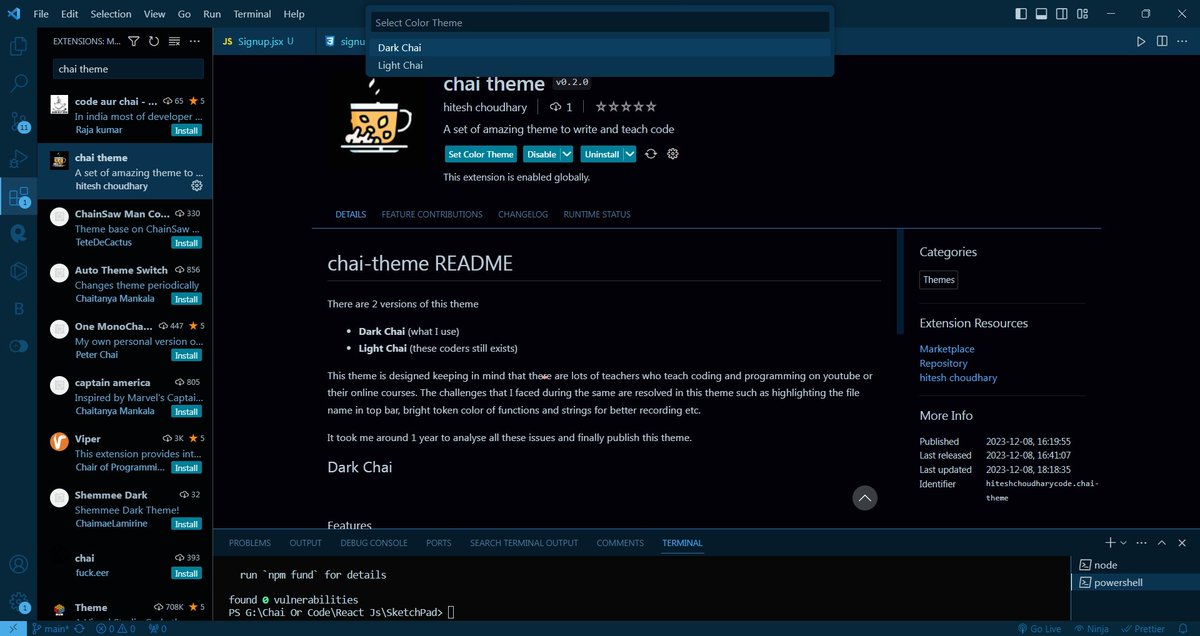
Task: Toggle secondary sidebar layout button
Action: 1061,14
